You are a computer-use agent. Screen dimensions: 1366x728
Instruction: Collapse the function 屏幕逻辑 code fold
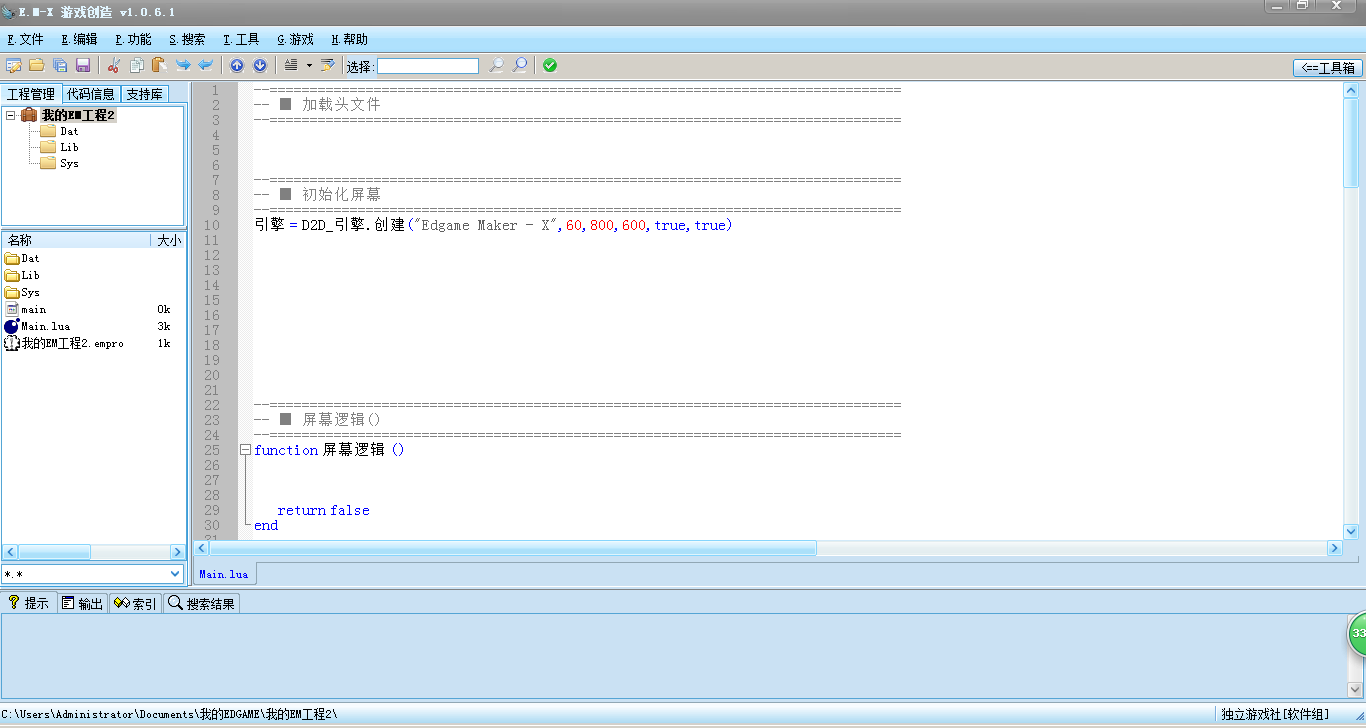(x=245, y=450)
